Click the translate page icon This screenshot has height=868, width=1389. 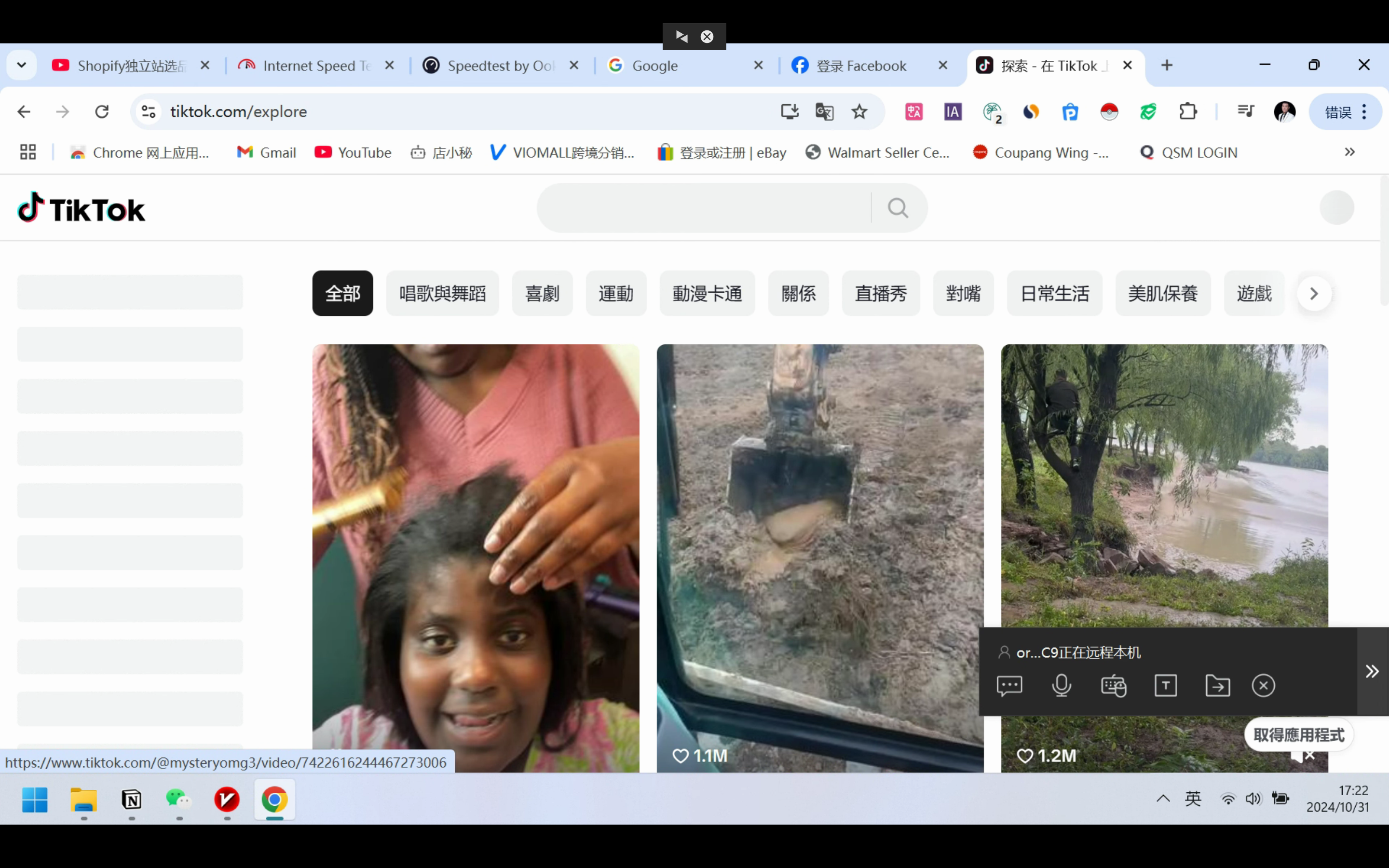click(824, 111)
